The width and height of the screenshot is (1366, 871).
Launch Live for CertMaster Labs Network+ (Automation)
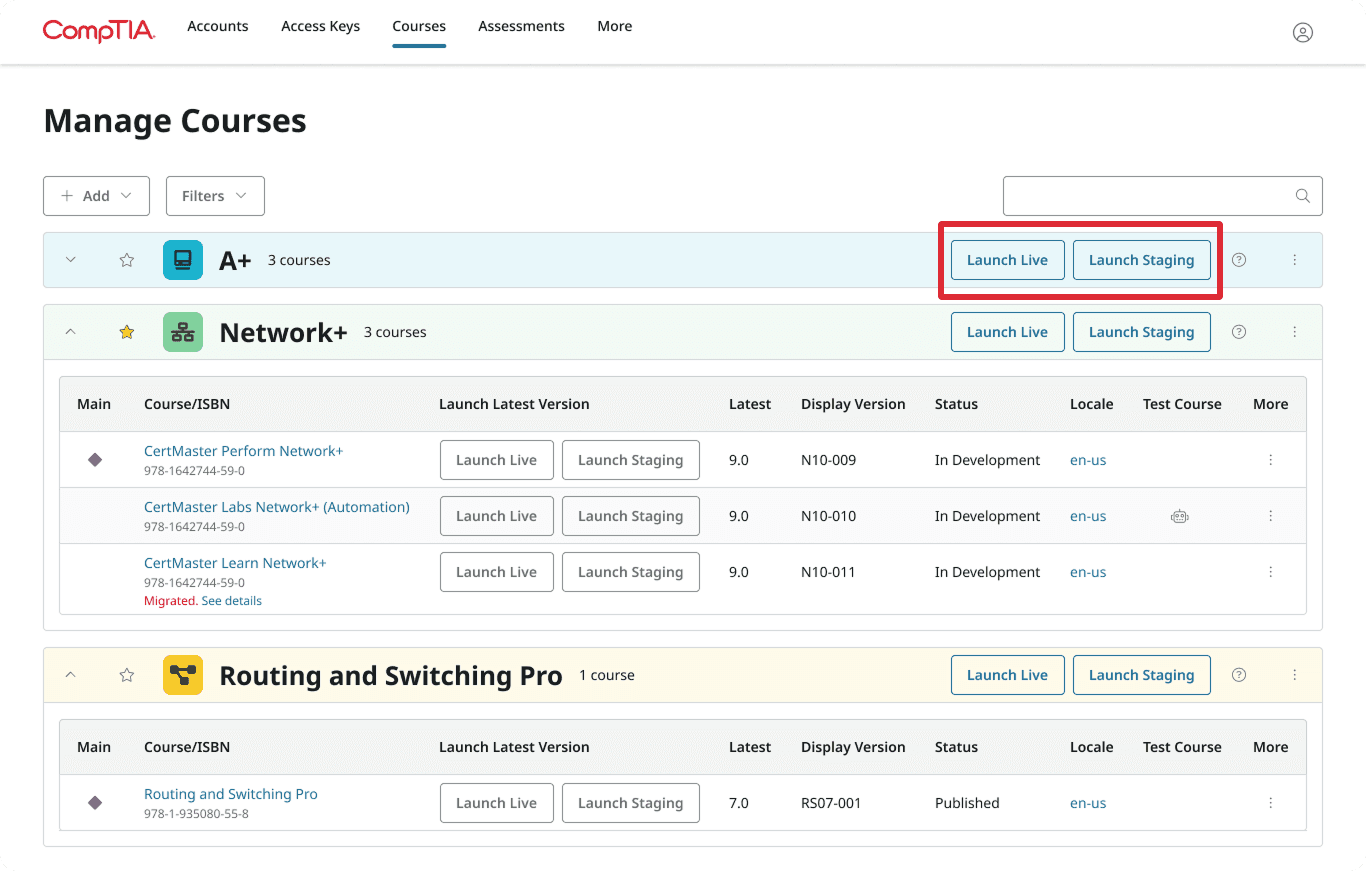click(x=497, y=516)
